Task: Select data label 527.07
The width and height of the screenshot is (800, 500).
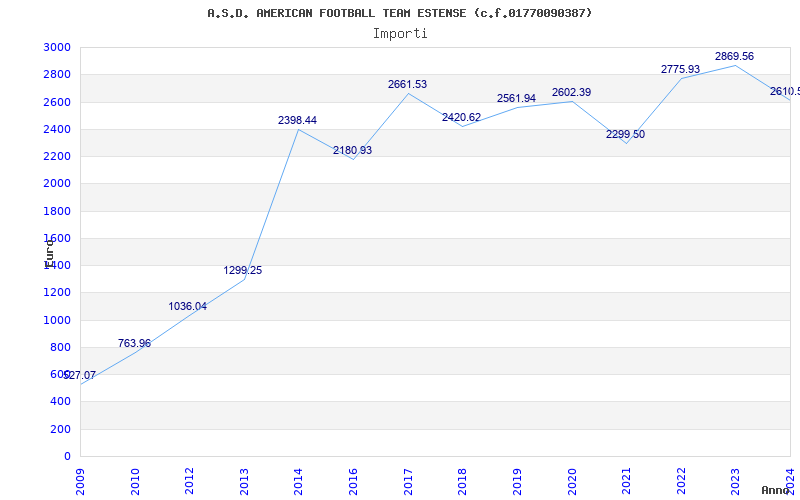Action: (x=79, y=376)
